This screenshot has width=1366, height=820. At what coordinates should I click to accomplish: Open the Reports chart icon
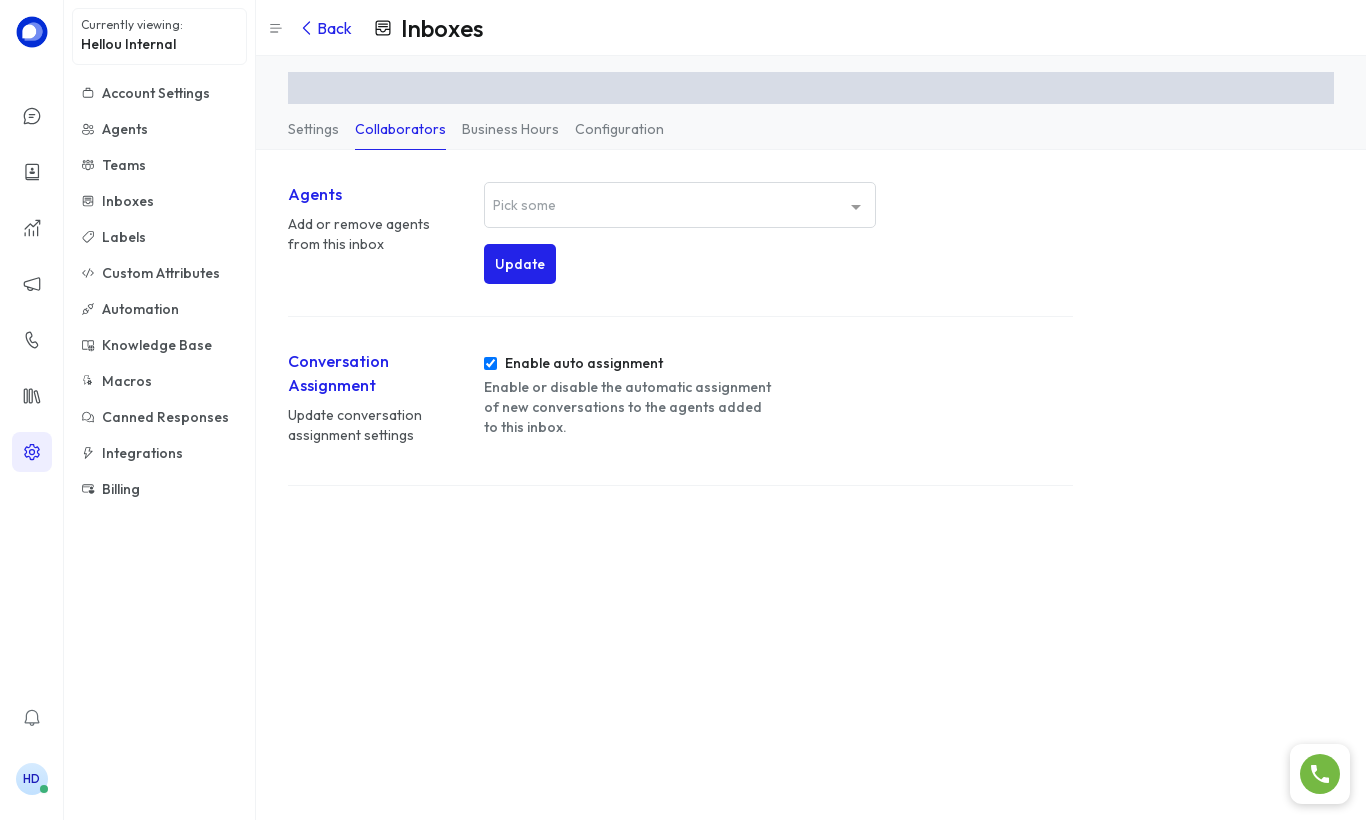pos(32,228)
